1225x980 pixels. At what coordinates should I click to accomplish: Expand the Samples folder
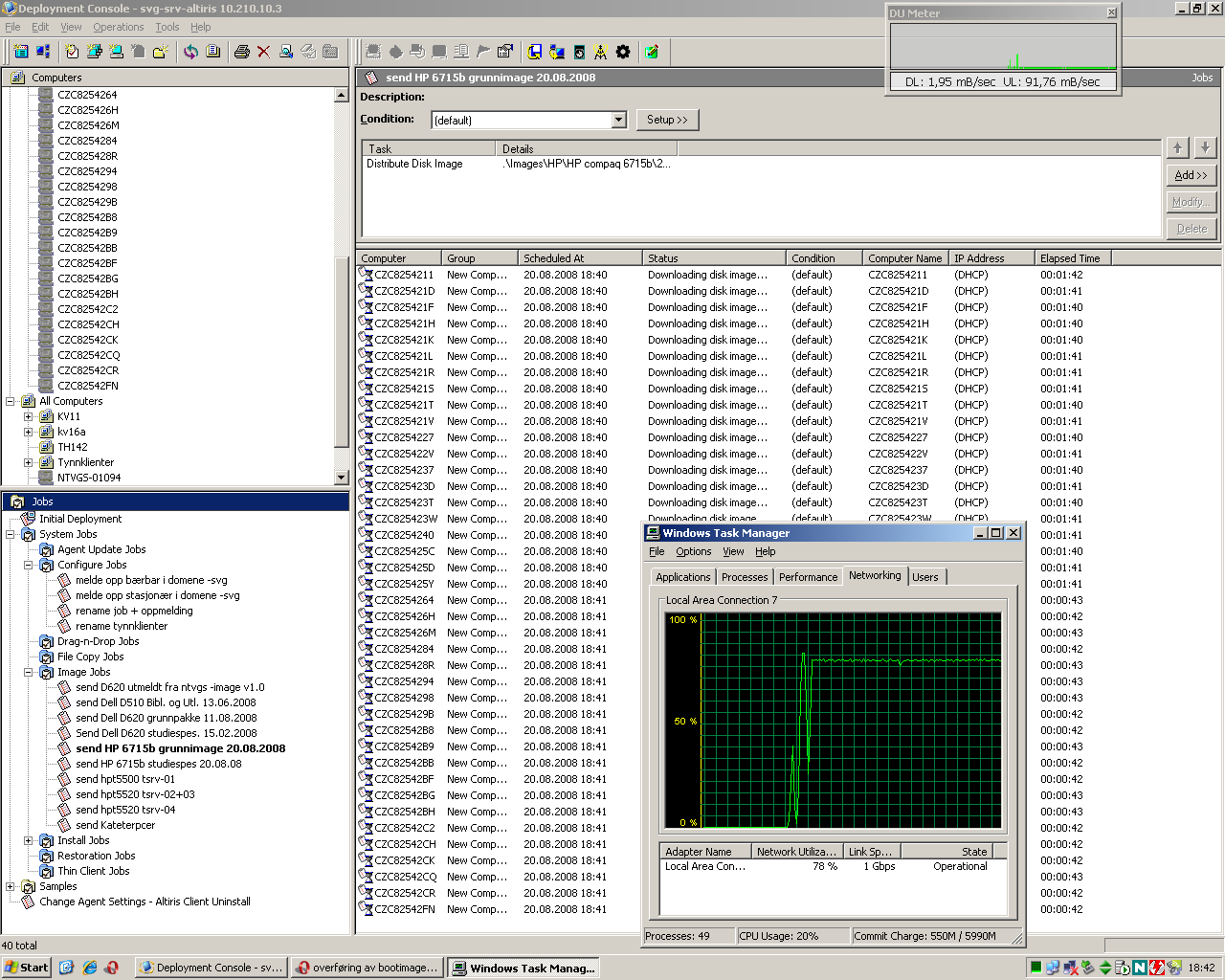click(x=11, y=886)
